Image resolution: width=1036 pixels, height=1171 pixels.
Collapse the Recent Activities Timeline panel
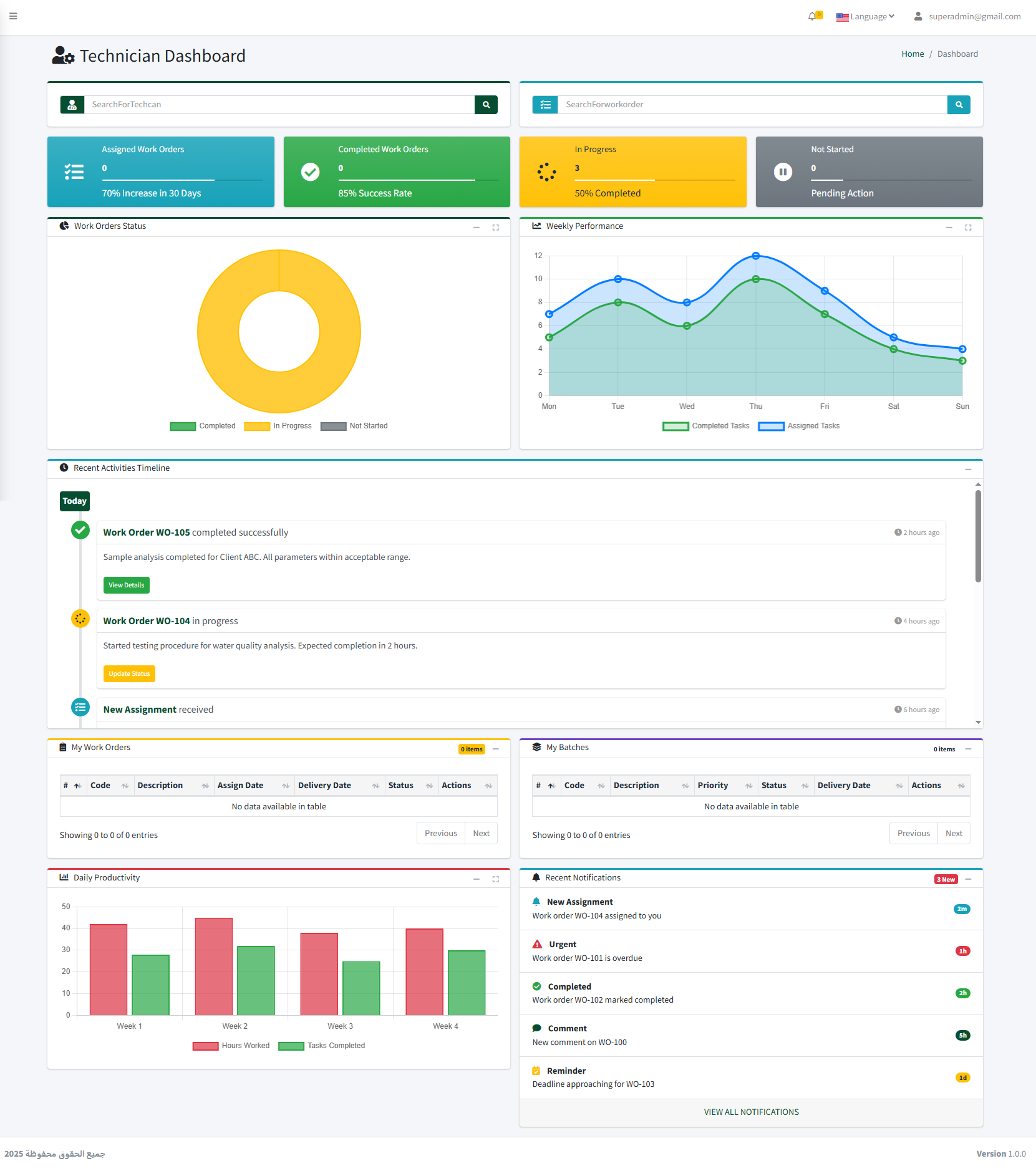(968, 470)
